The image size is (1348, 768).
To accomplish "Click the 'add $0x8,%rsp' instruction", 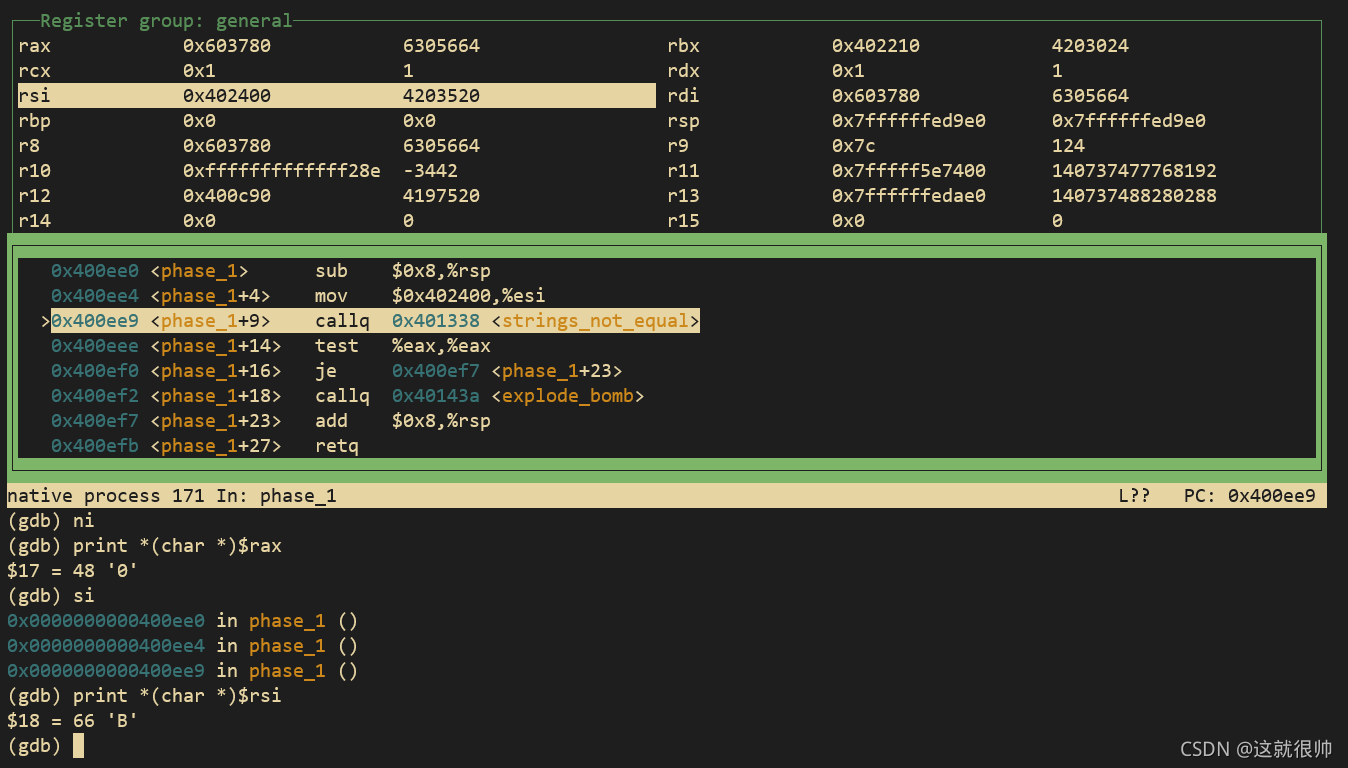I will [x=403, y=421].
